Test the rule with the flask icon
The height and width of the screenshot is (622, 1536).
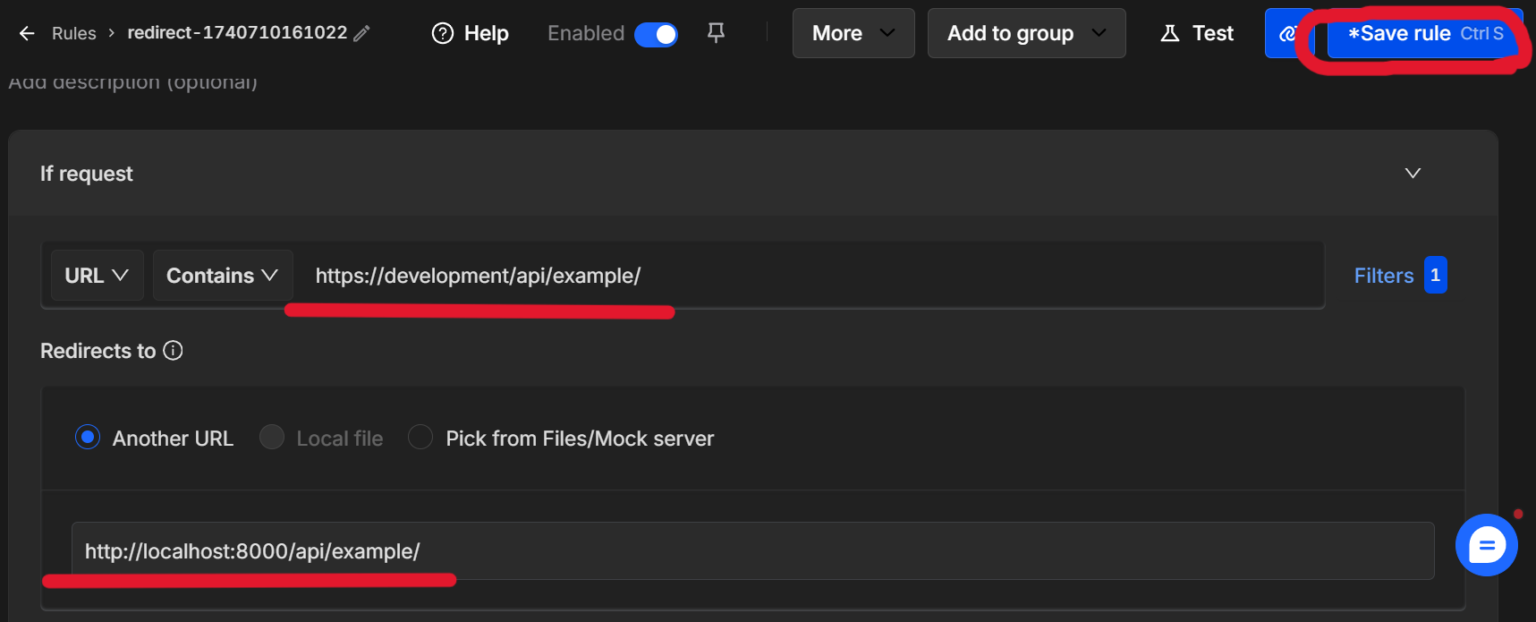pyautogui.click(x=1170, y=33)
